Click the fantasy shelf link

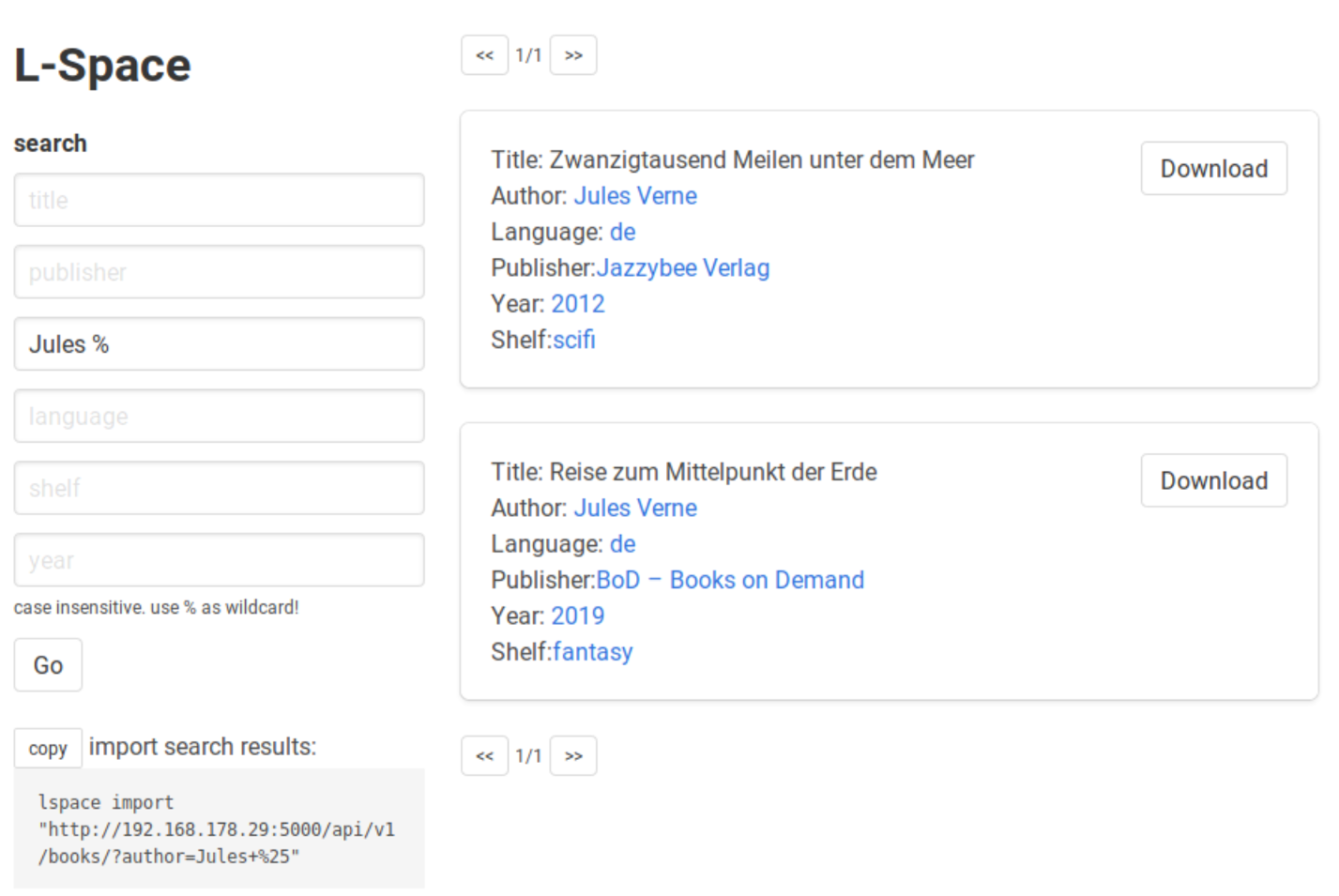pyautogui.click(x=592, y=651)
